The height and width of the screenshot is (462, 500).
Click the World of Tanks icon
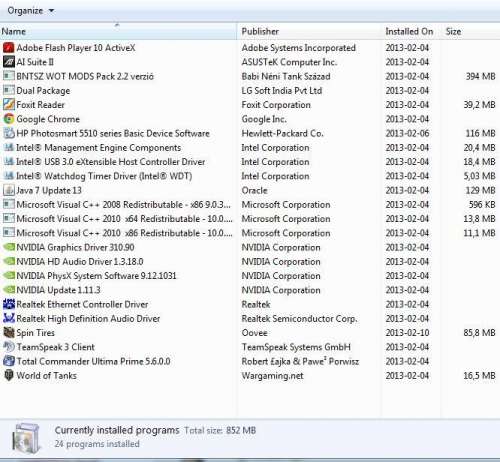point(9,376)
